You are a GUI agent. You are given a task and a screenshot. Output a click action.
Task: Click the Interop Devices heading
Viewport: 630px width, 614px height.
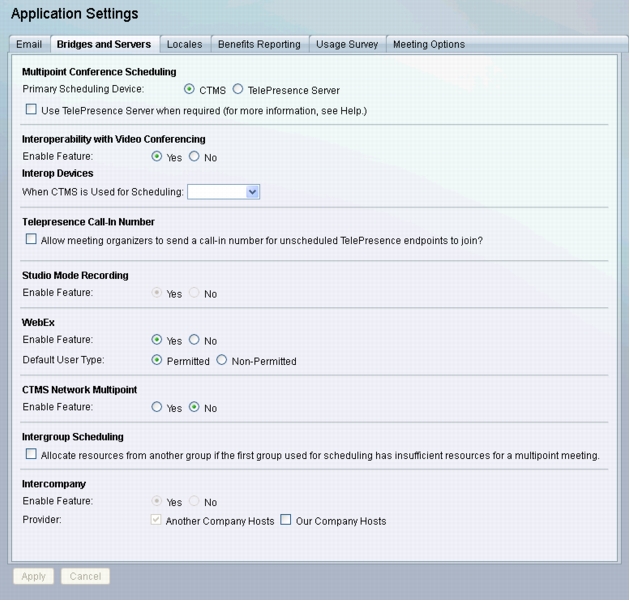[57, 173]
